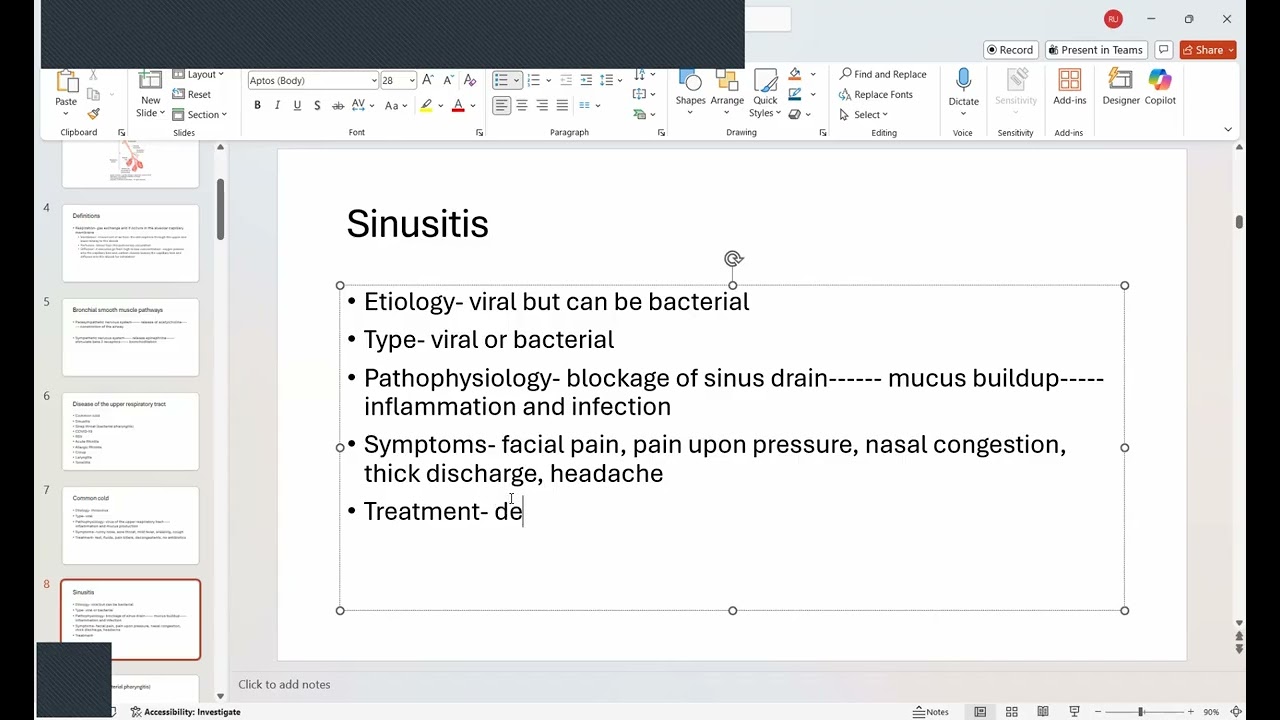Open Quick Styles gallery
1280x720 pixels.
[x=765, y=94]
